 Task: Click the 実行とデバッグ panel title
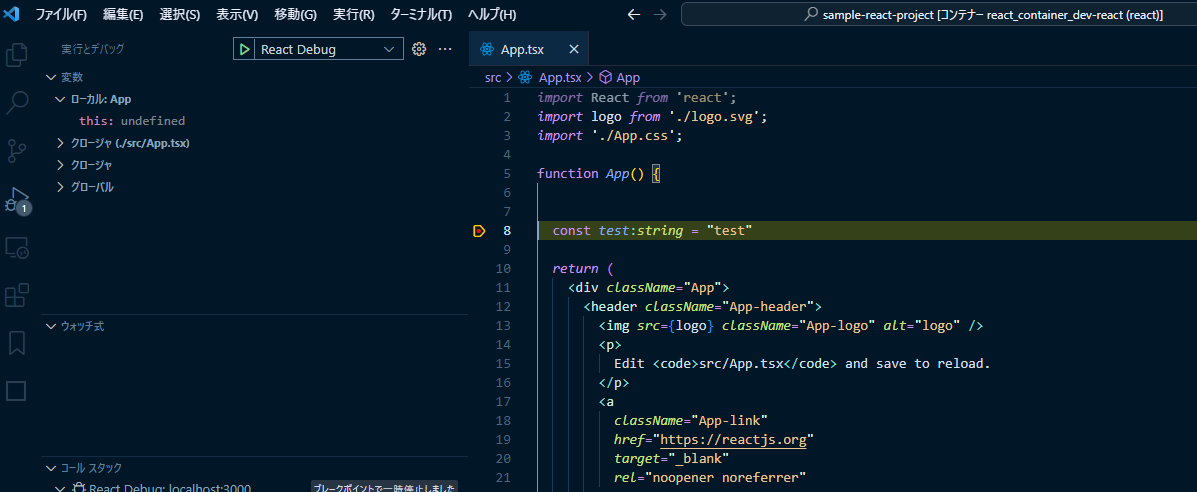coord(92,49)
